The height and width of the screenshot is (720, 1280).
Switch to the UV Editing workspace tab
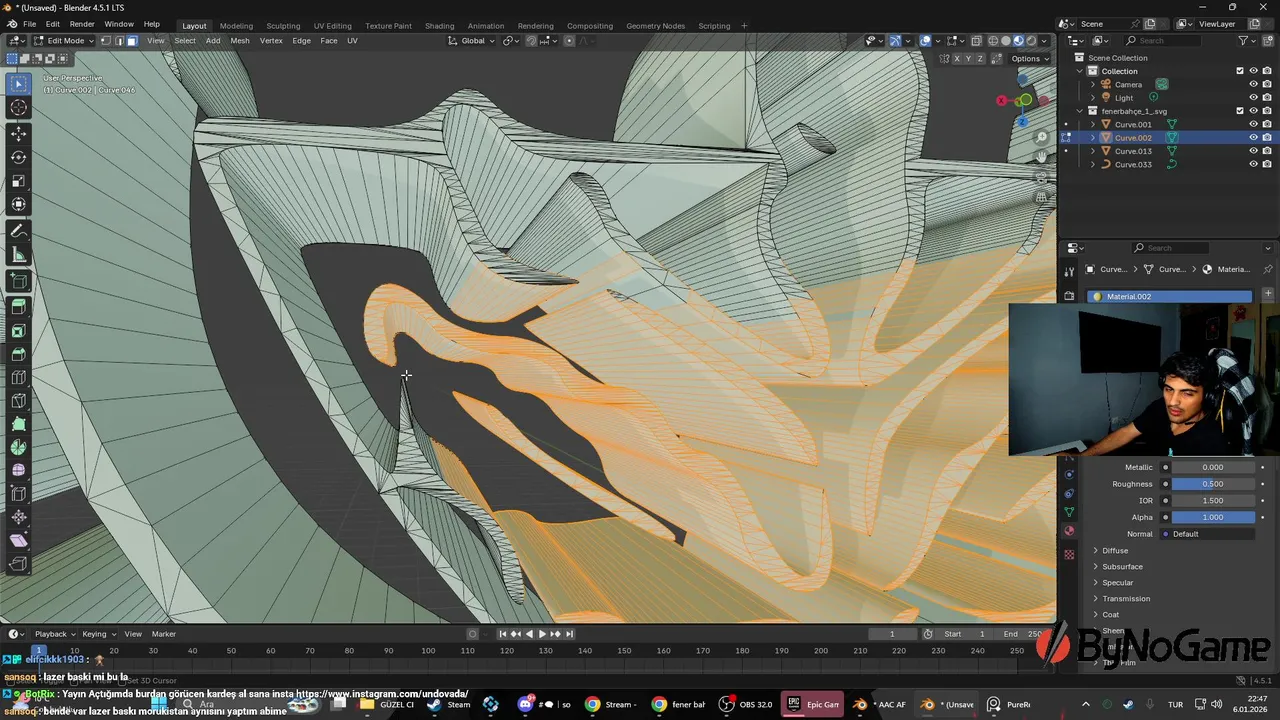[332, 25]
